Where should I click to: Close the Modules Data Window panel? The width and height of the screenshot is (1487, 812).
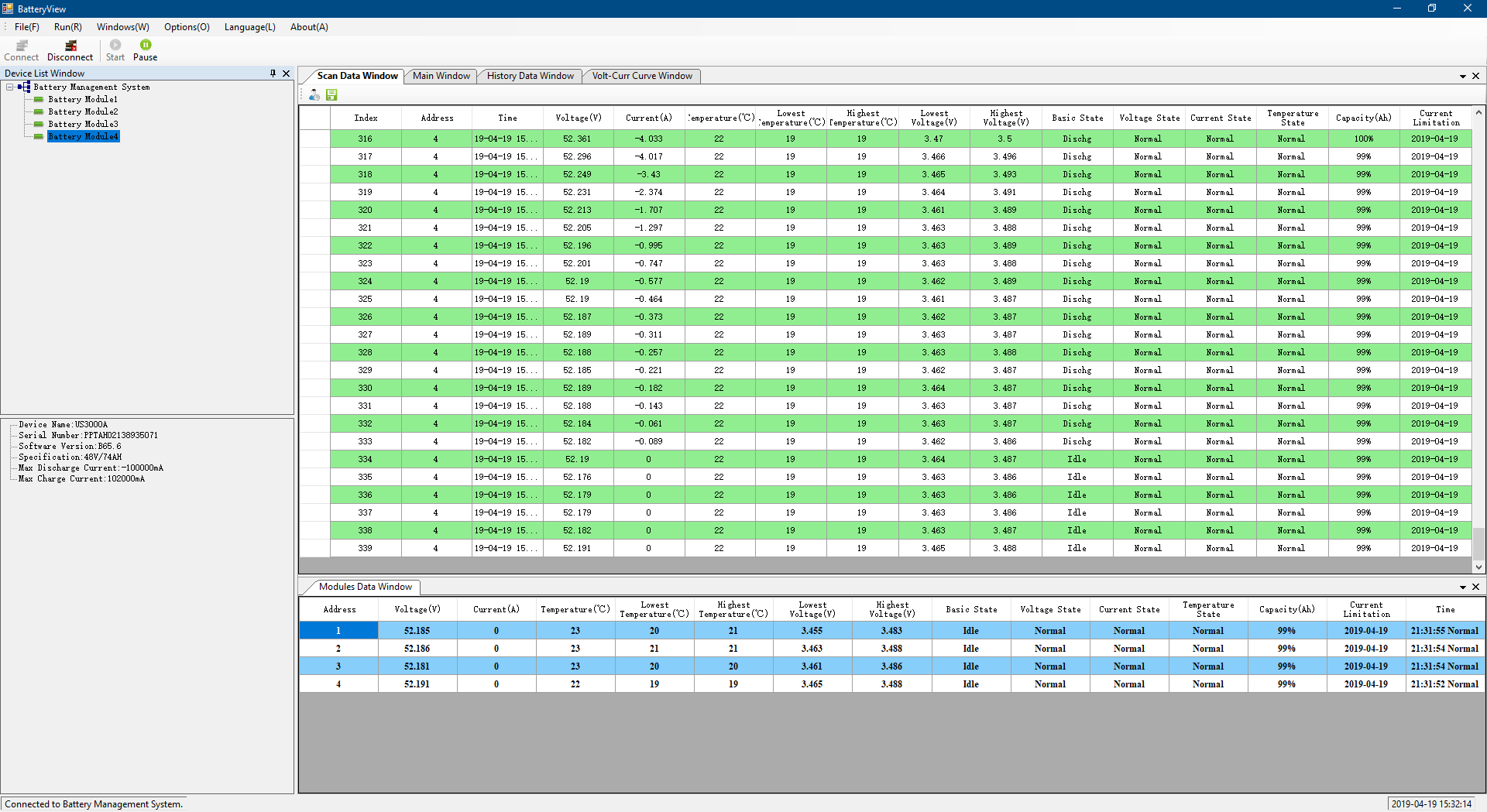(1476, 587)
